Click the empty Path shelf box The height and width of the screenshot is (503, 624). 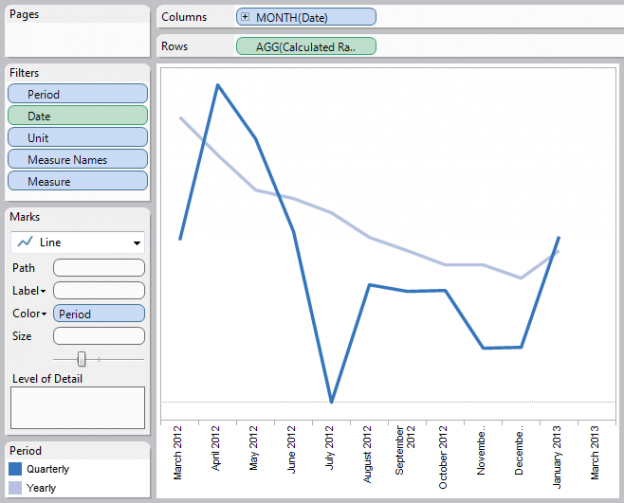tap(98, 268)
